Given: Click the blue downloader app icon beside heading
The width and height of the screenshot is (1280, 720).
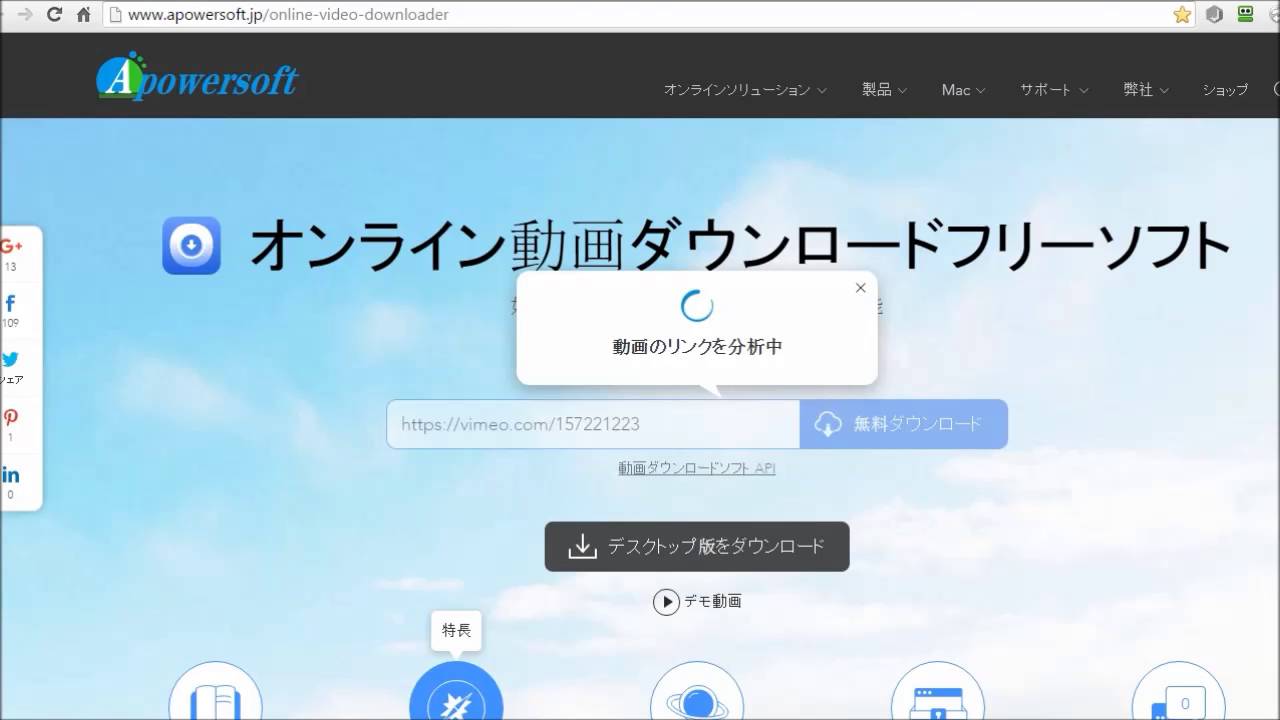Looking at the screenshot, I should coord(191,246).
